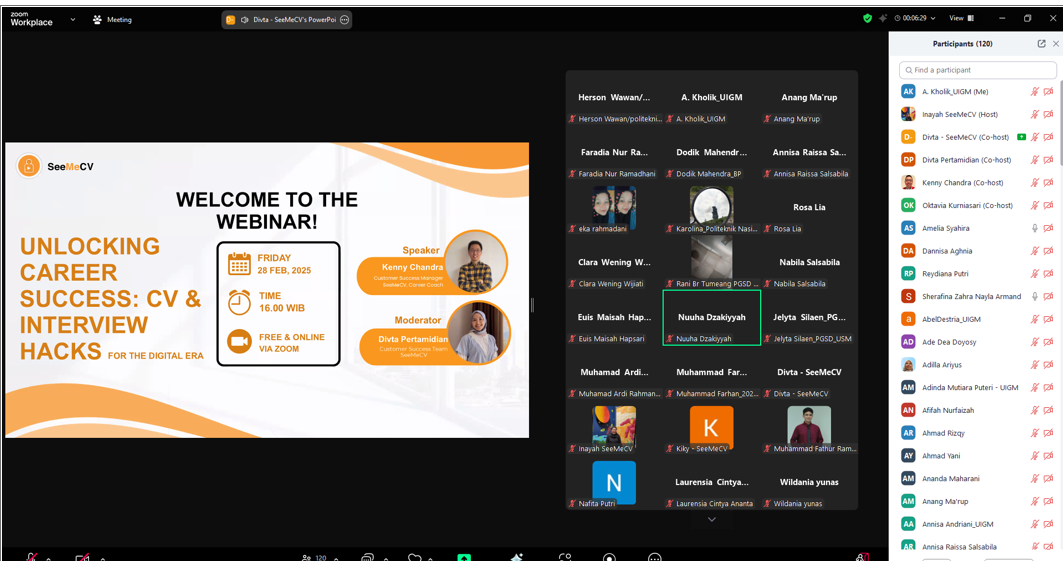Click muted mic icon for Ahmad Rizqy
Screen dimensions: 1063x561
[1035, 433]
